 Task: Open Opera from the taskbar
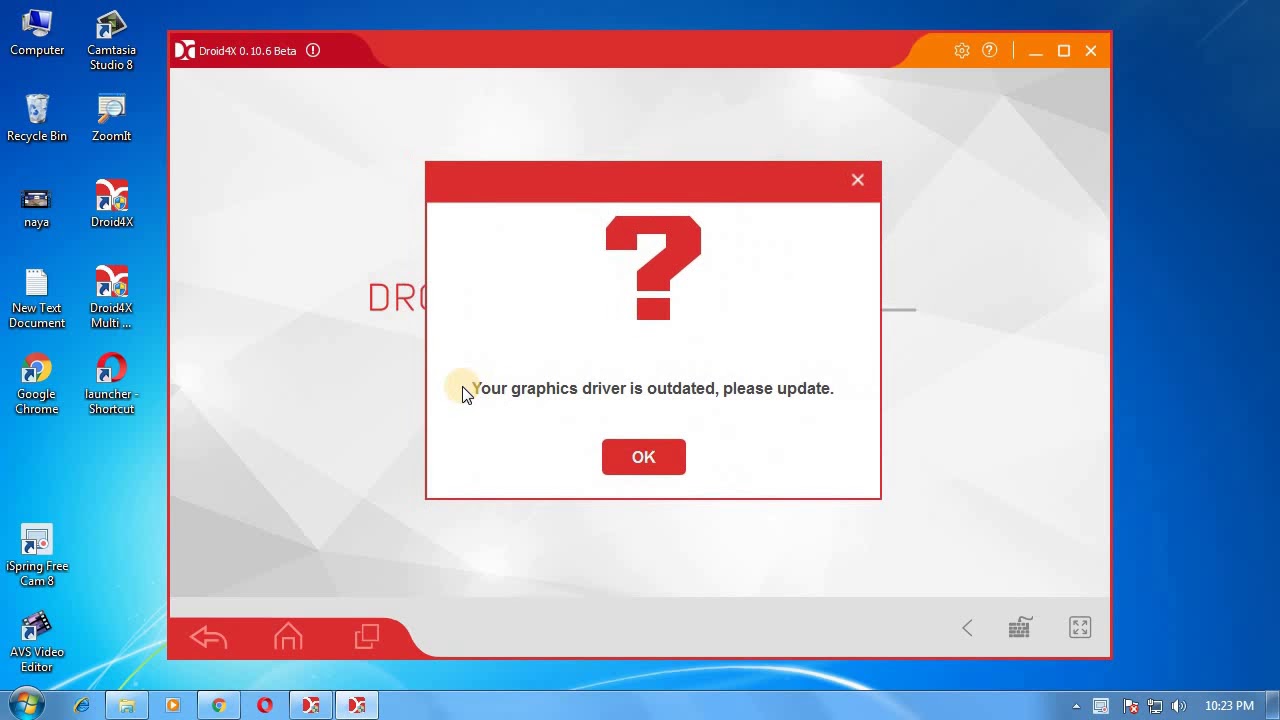[264, 705]
